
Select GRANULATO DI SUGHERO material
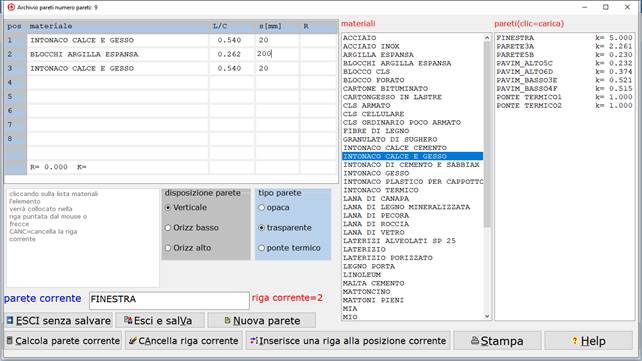point(412,139)
